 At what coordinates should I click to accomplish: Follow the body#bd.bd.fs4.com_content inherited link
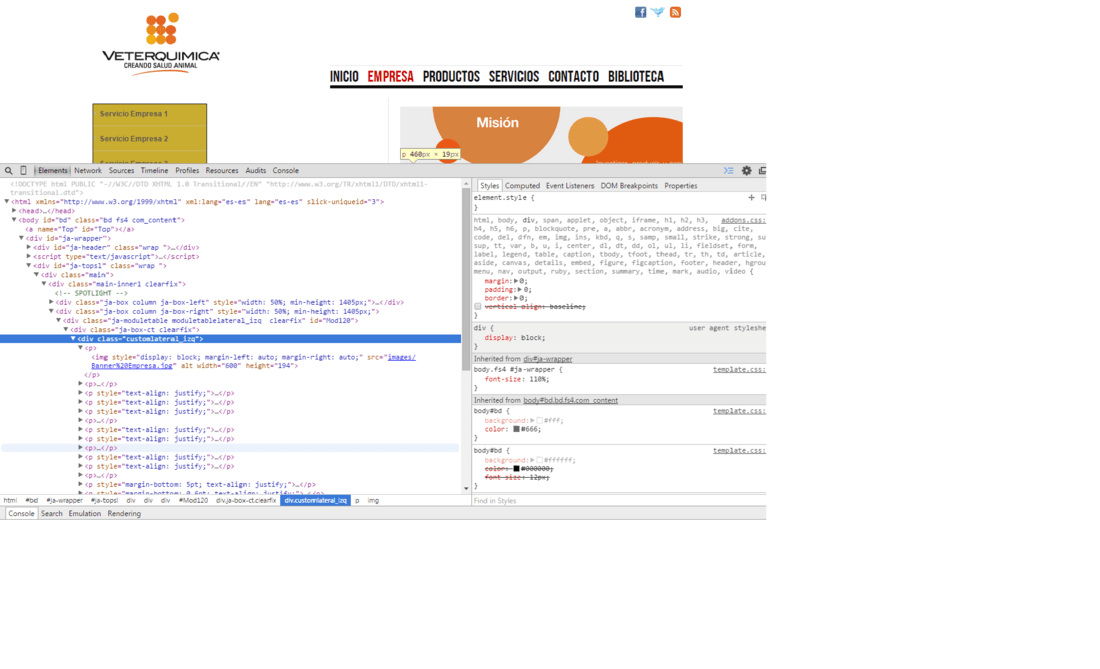click(x=570, y=400)
